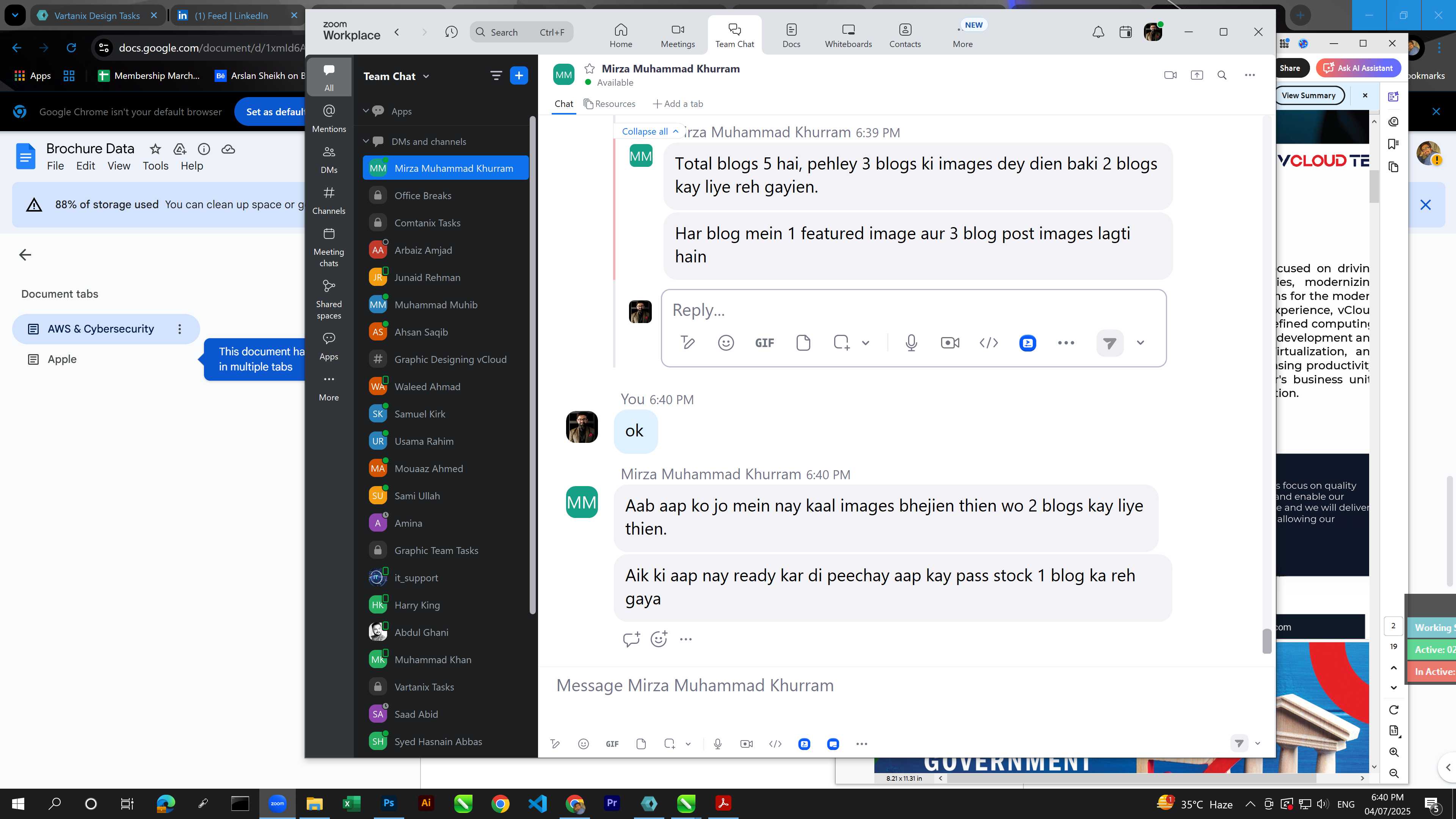Select Apple document tab in Google Docs
This screenshot has width=1456, height=819.
(x=106, y=359)
